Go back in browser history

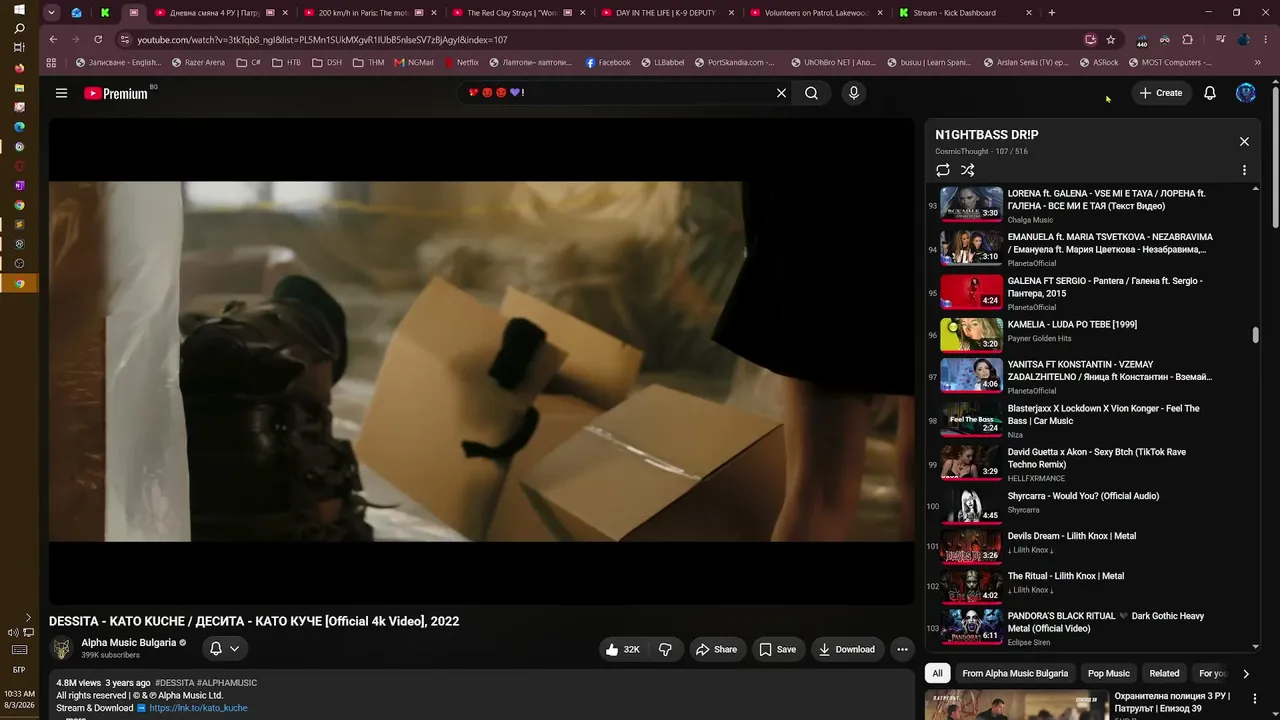tap(53, 40)
